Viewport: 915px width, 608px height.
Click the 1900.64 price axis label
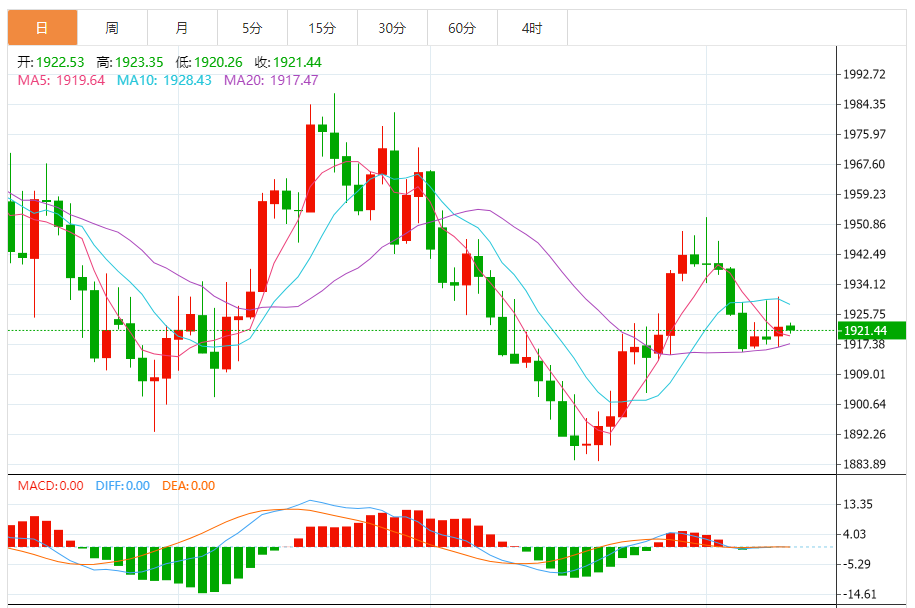864,404
